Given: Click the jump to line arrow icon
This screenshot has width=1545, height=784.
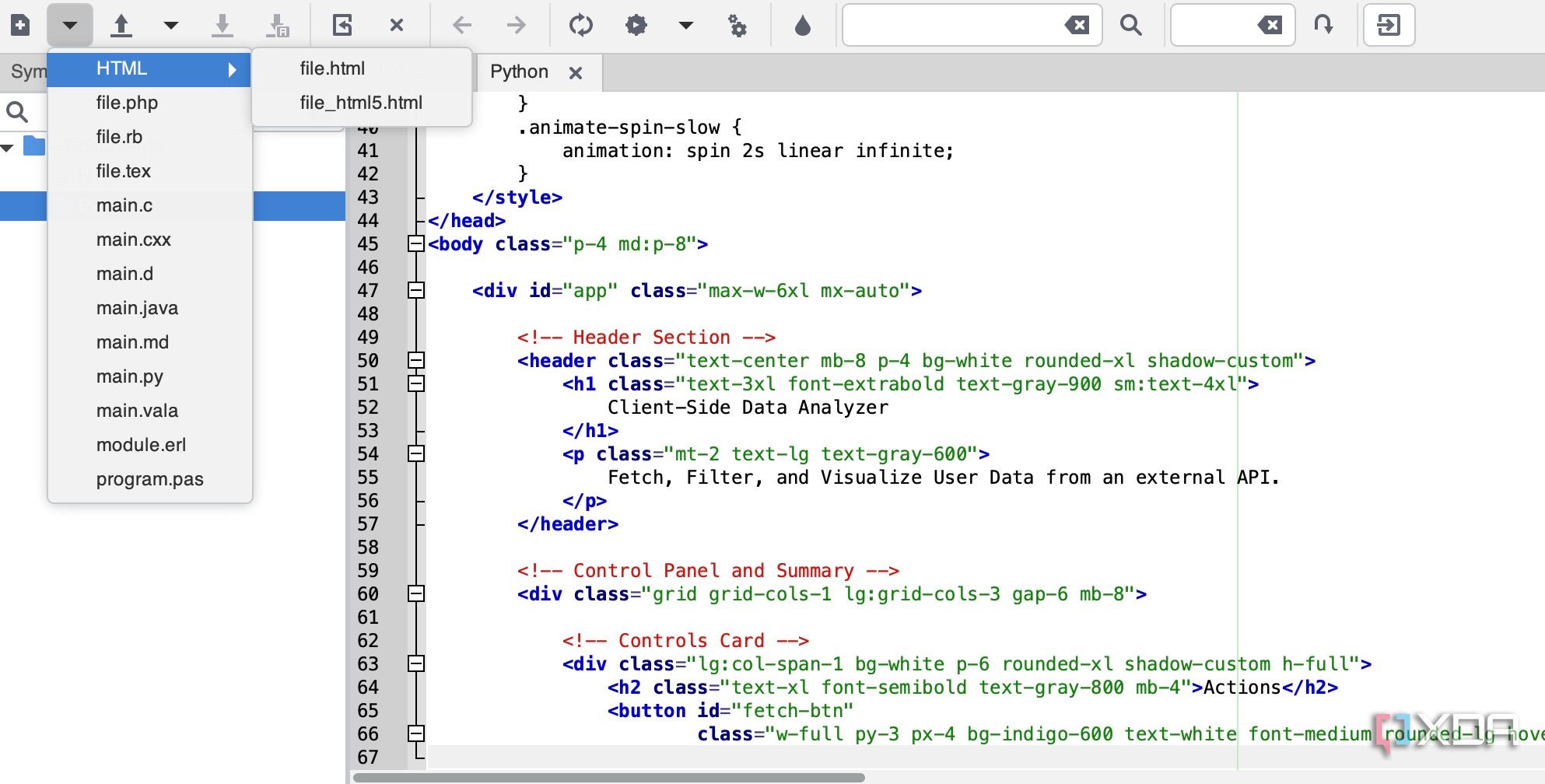Looking at the screenshot, I should point(1323,25).
